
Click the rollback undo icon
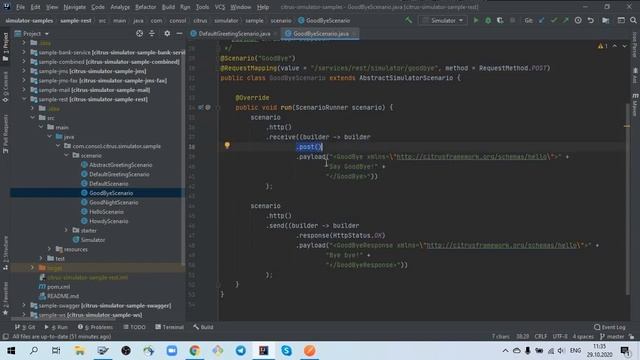(x=591, y=20)
